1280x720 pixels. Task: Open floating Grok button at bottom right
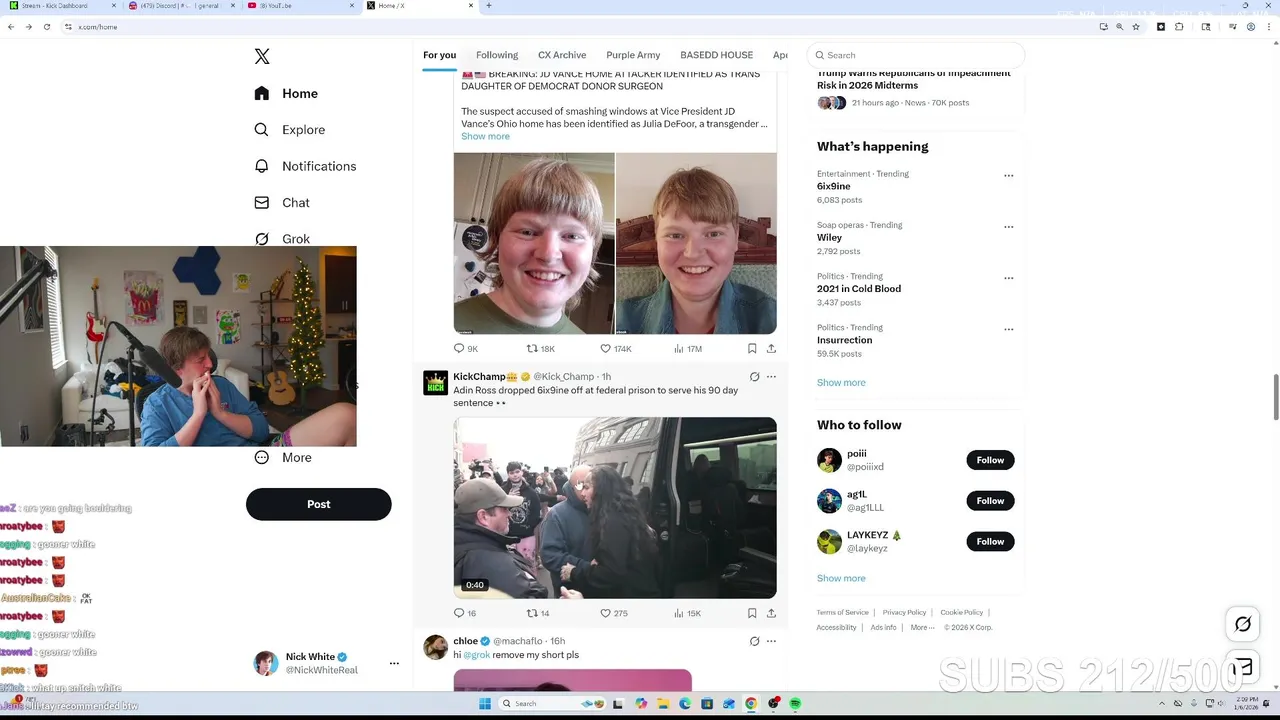(1243, 624)
